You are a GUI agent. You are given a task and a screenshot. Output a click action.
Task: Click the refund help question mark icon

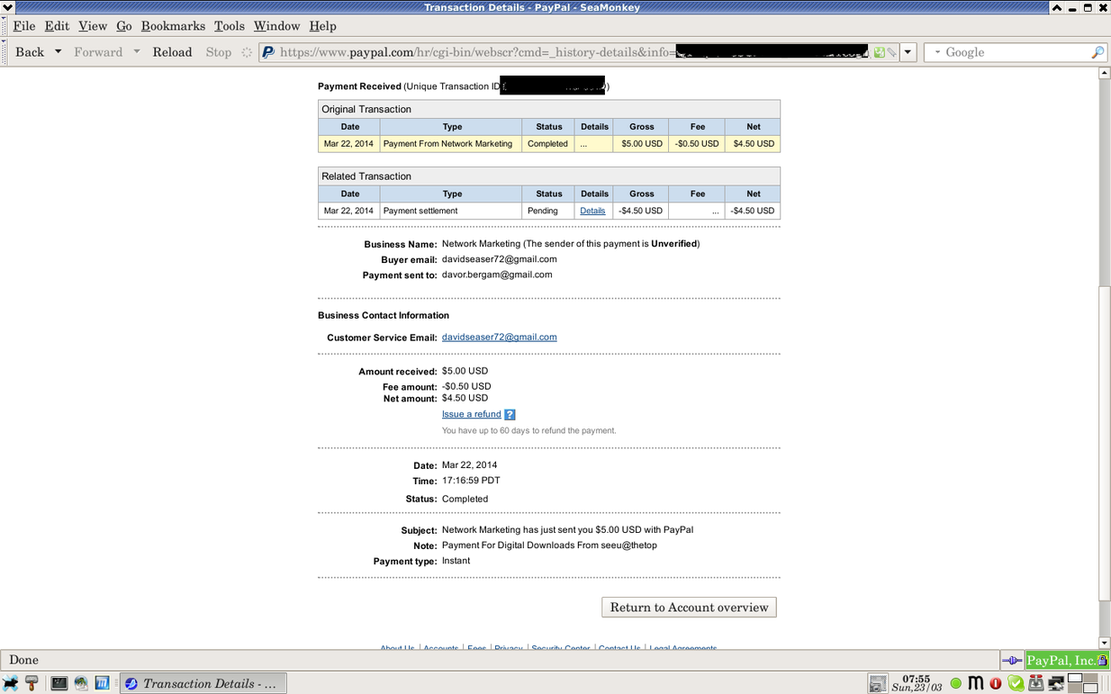click(510, 415)
